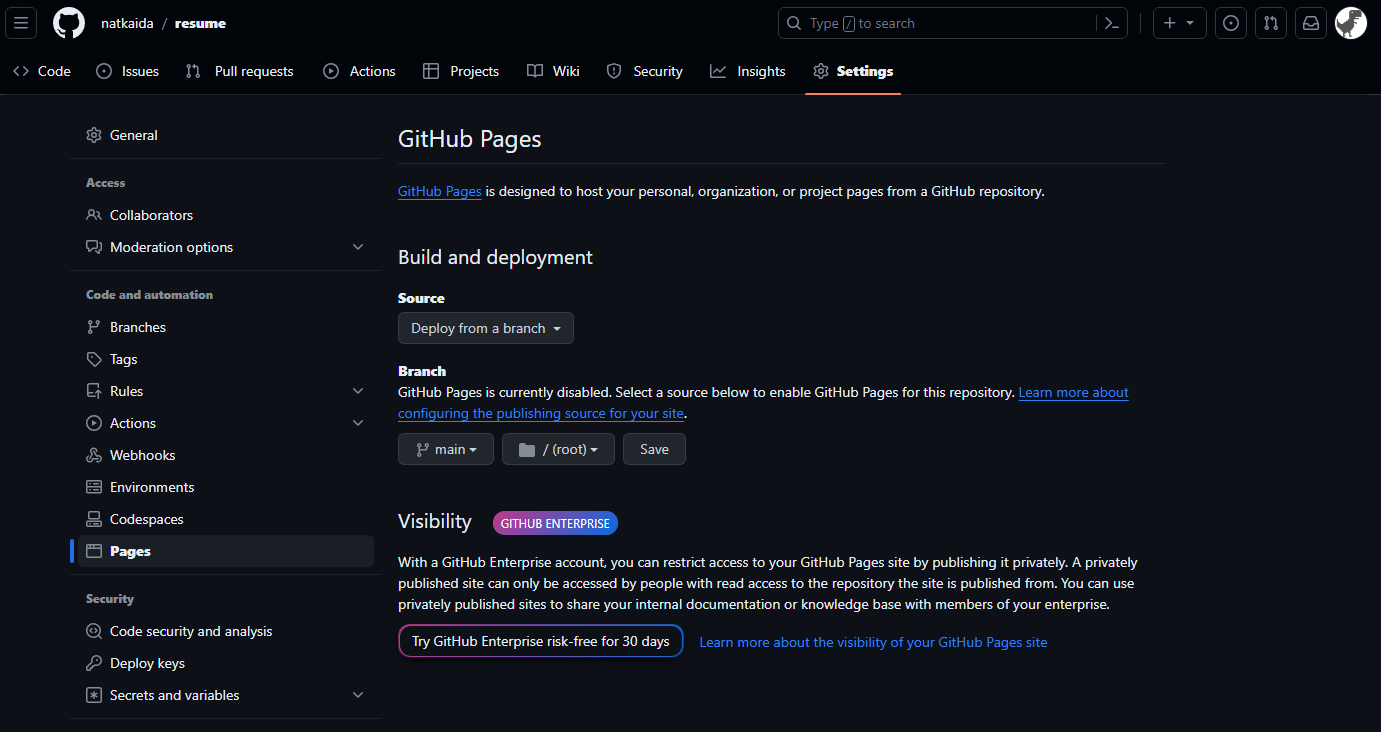Open Learn more about visibility link

pos(873,642)
